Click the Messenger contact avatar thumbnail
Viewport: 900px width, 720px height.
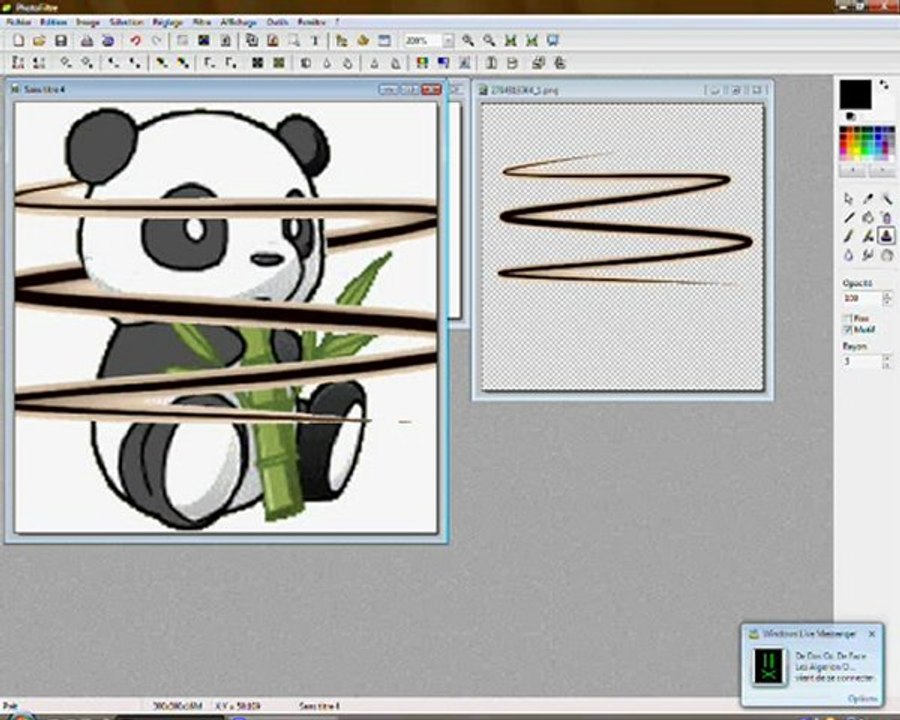[x=769, y=667]
